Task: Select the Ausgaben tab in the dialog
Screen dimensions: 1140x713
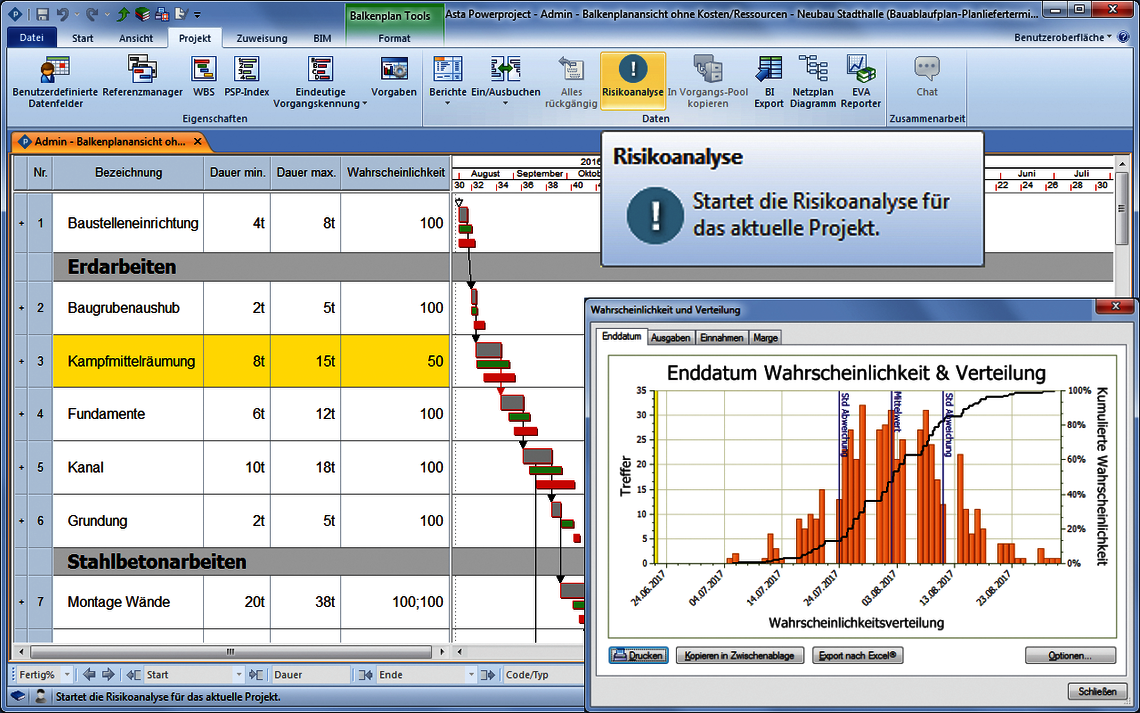Action: [670, 337]
